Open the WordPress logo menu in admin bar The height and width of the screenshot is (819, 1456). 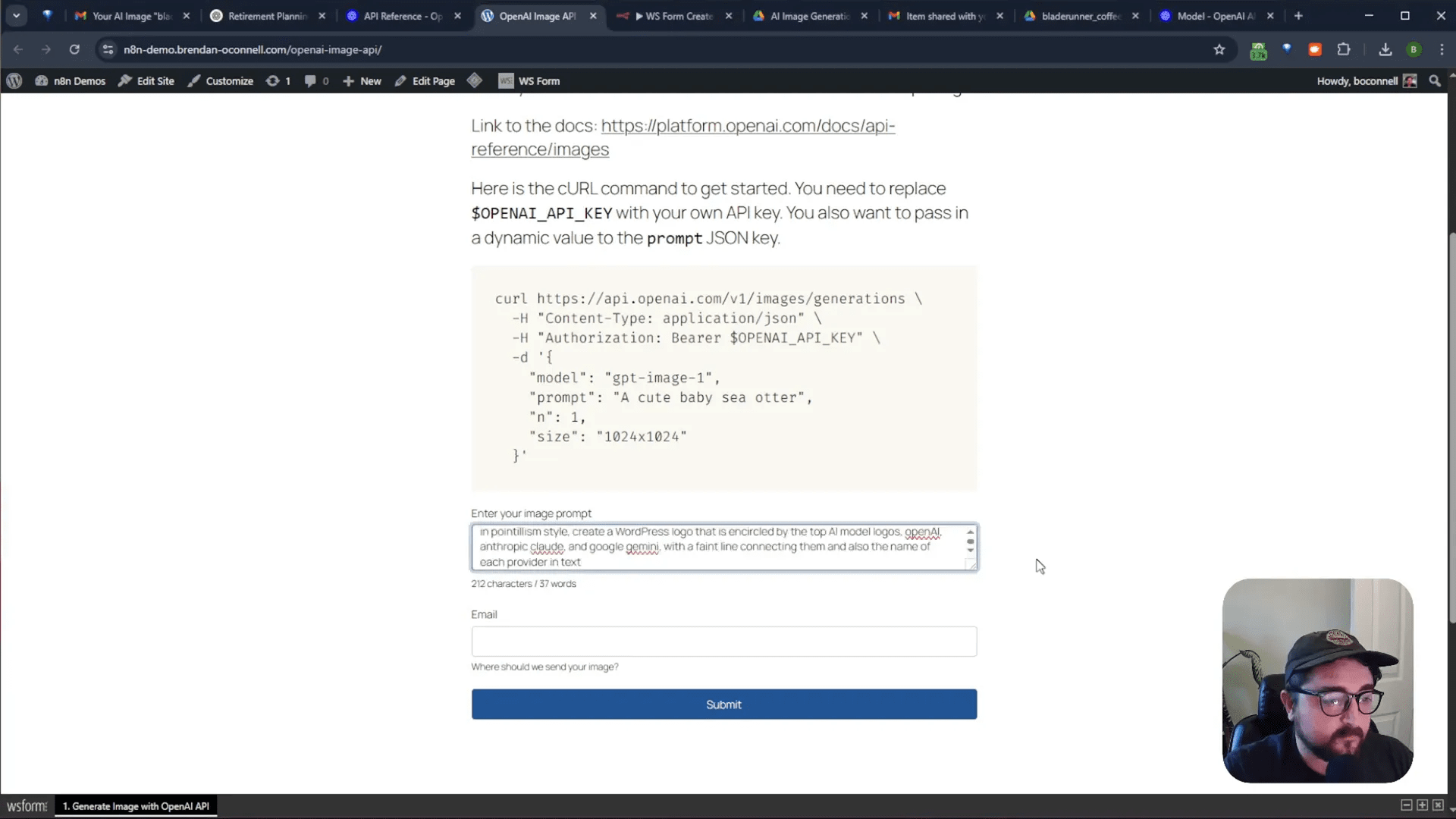point(14,80)
